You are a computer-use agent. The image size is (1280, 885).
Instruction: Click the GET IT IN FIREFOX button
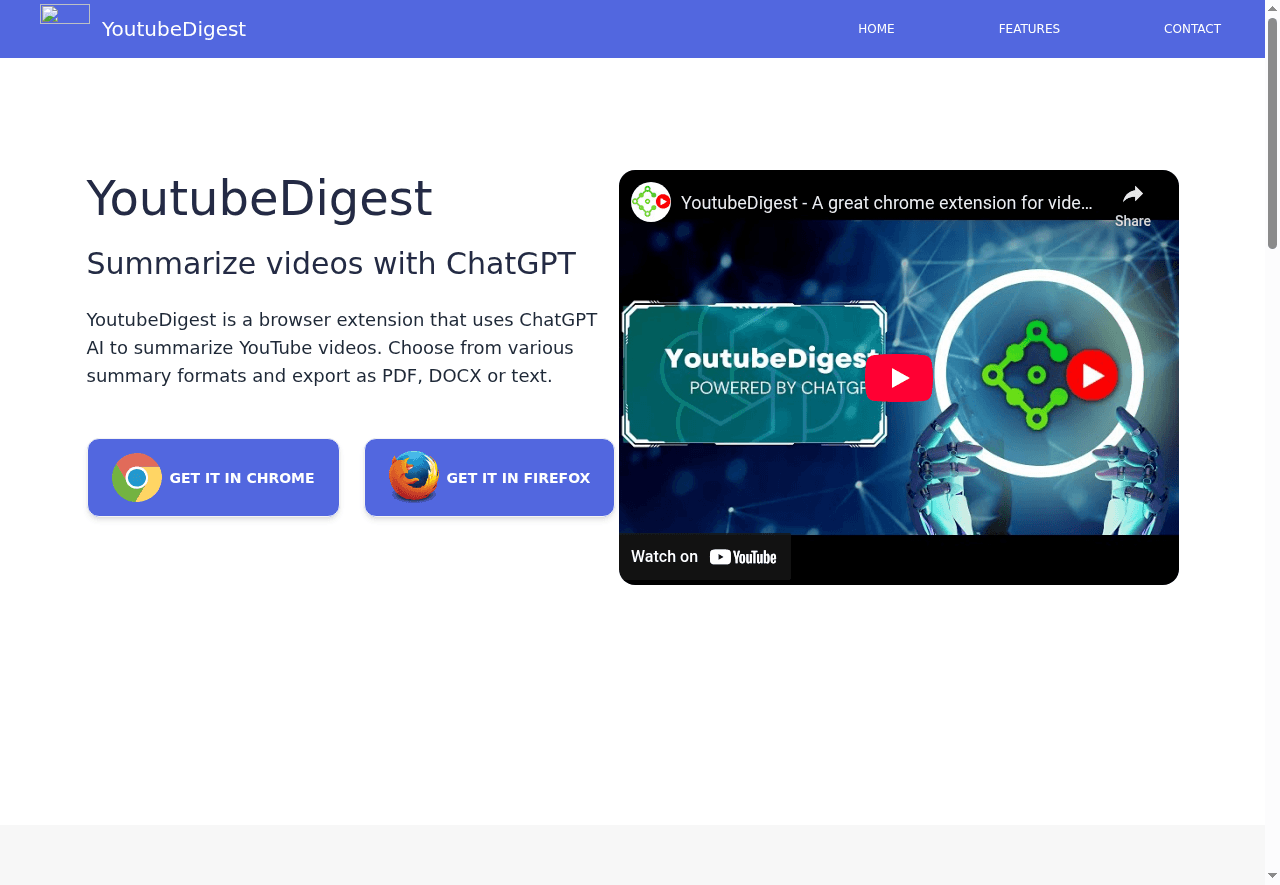tap(489, 477)
